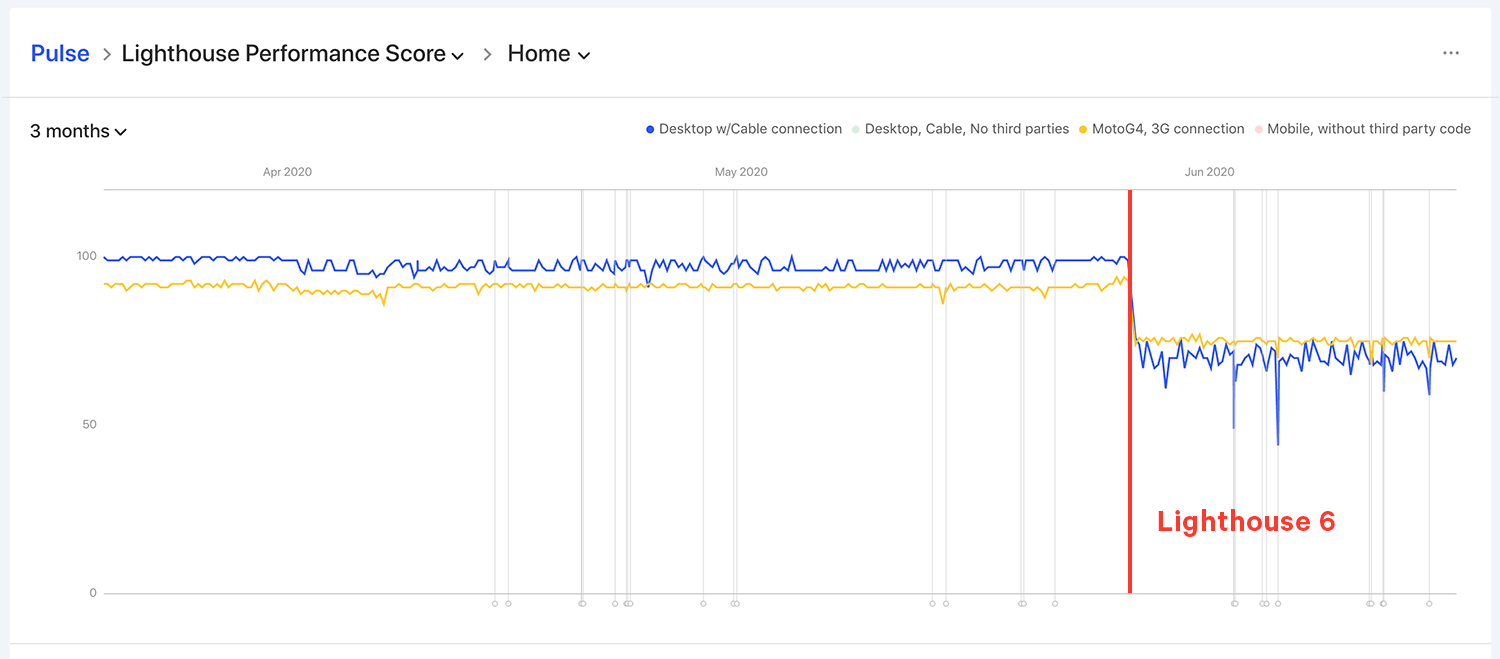This screenshot has width=1500, height=659.
Task: Click the leftmost deploy marker on the x-axis
Action: (494, 603)
